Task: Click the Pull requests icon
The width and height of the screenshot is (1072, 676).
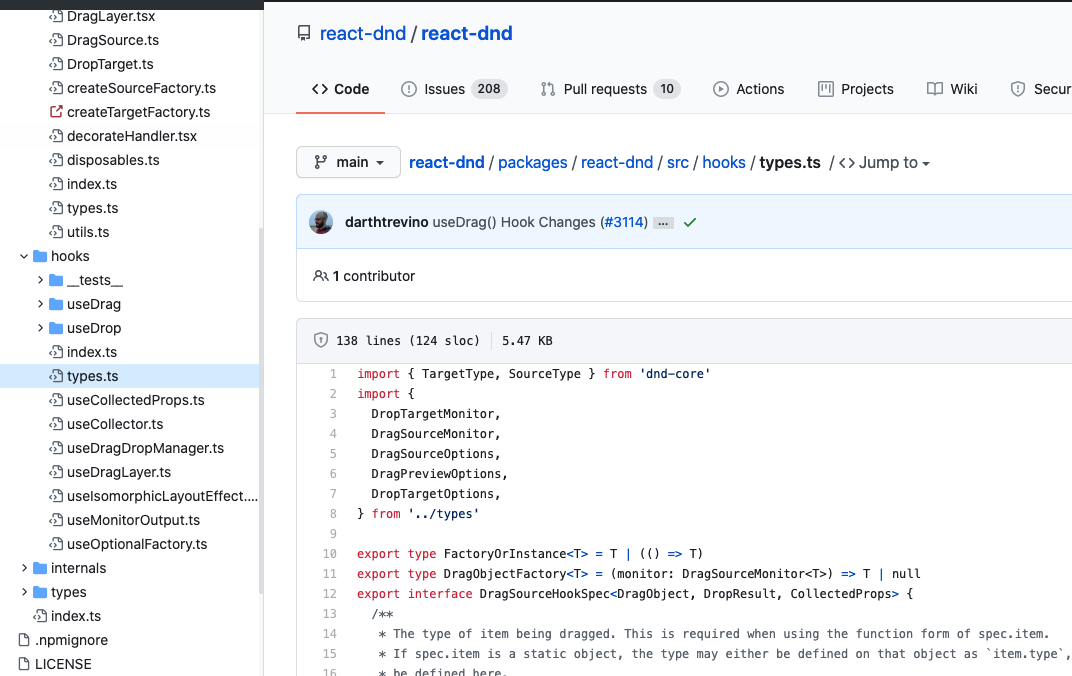Action: (x=548, y=89)
